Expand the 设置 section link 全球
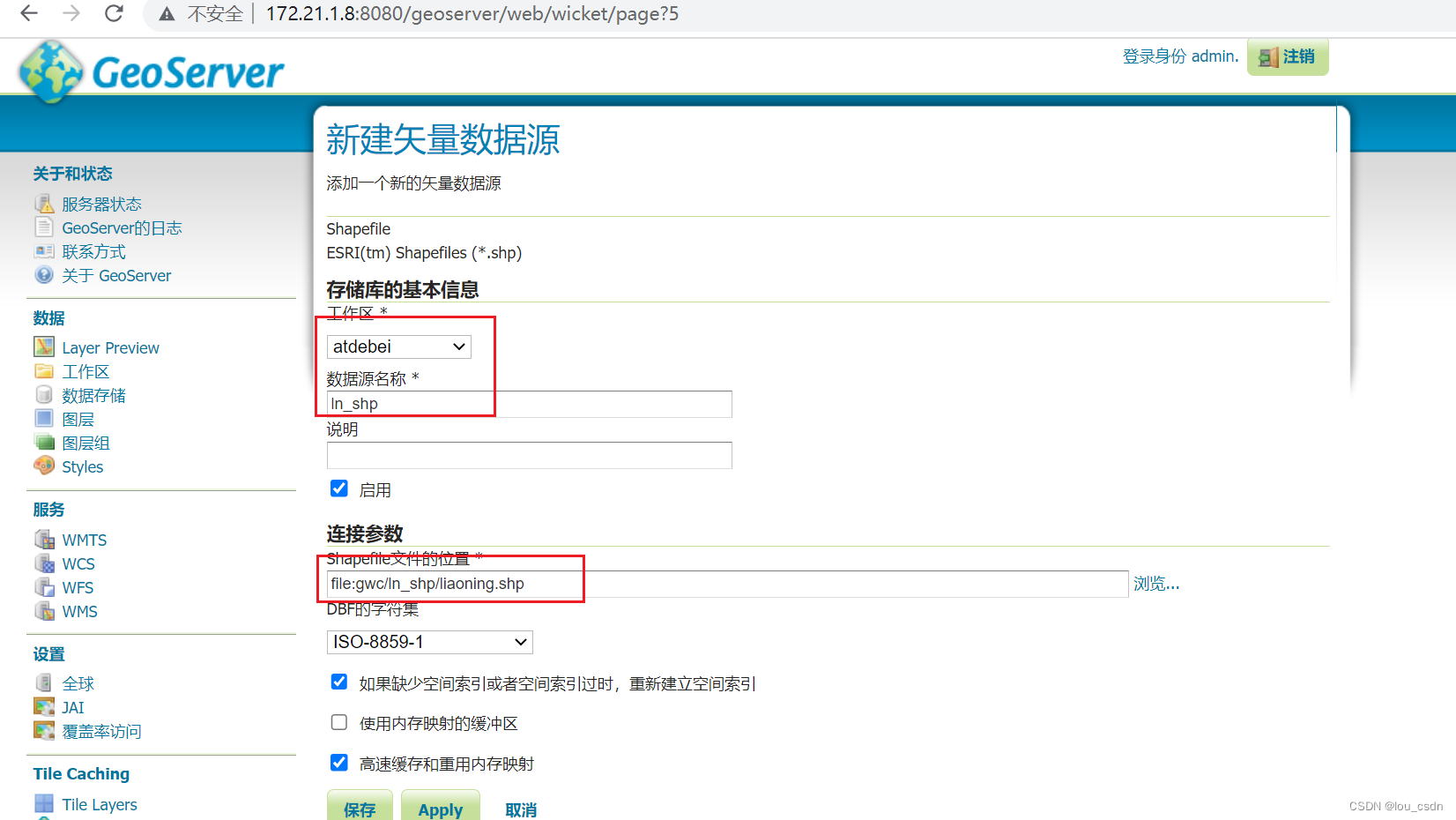The height and width of the screenshot is (820, 1456). coord(78,682)
